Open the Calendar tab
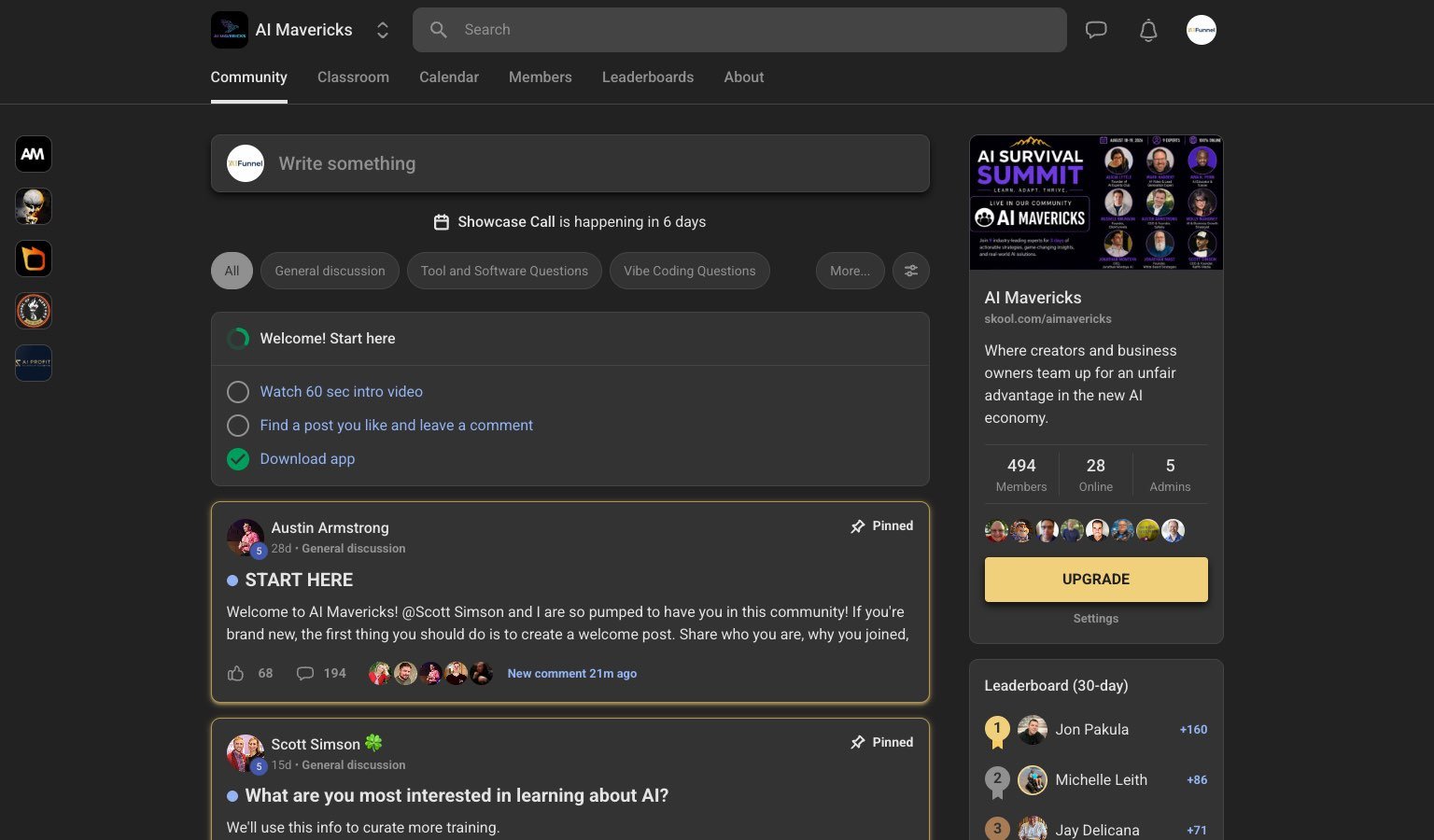 click(x=449, y=77)
